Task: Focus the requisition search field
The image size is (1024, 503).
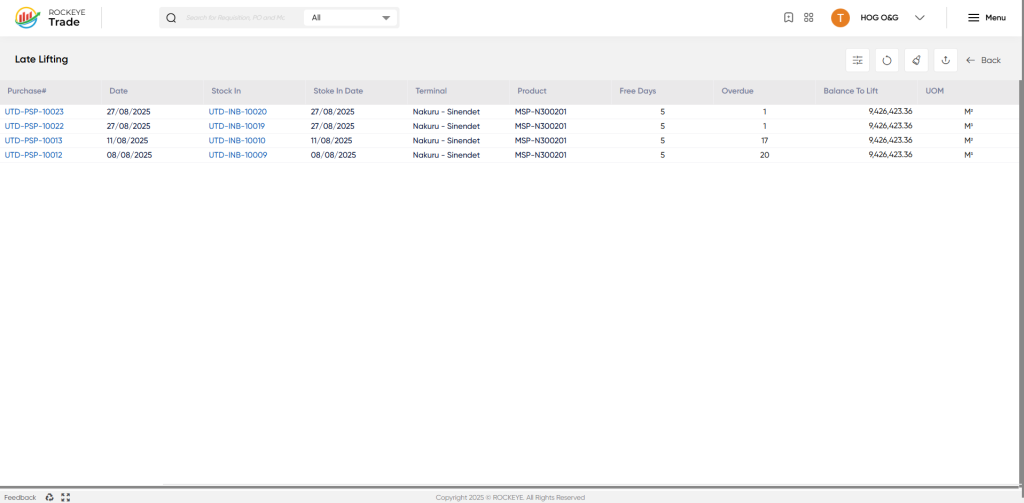Action: (x=236, y=18)
